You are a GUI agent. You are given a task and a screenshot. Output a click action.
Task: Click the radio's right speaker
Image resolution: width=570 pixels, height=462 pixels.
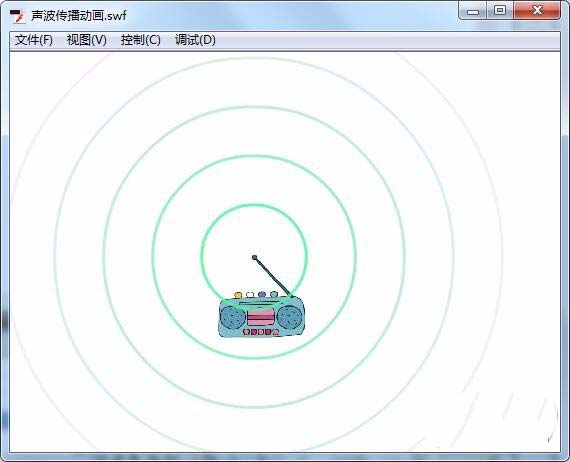point(290,317)
